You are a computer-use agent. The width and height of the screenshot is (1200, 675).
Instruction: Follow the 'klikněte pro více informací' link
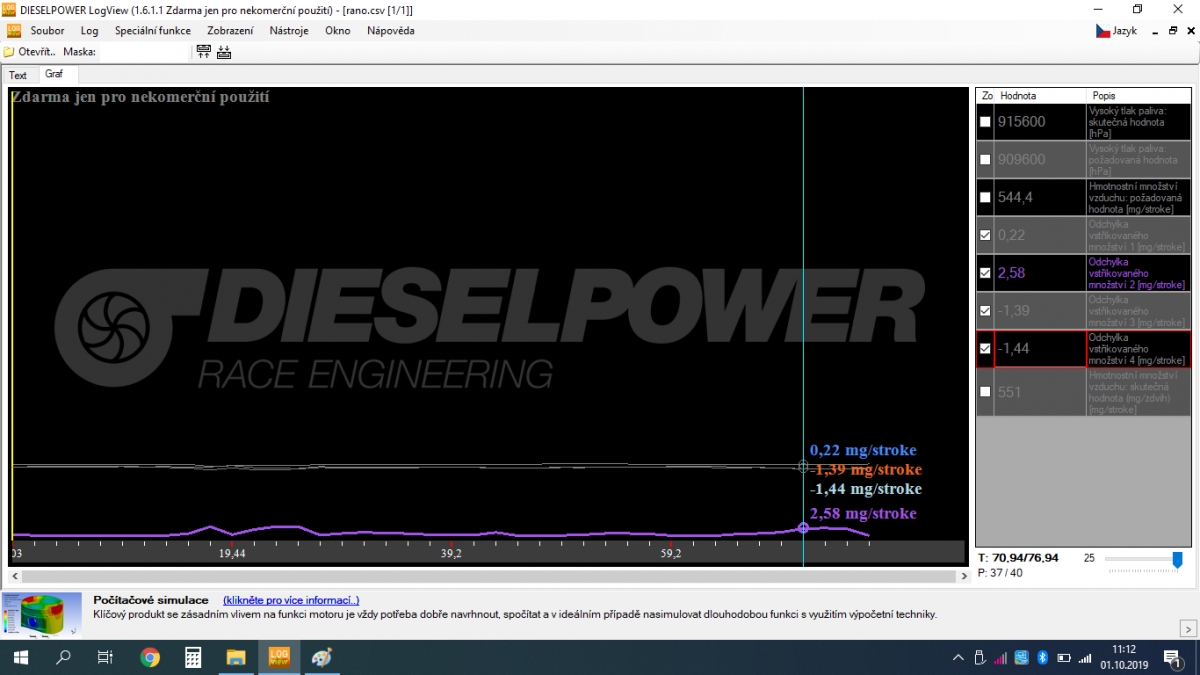tap(291, 600)
